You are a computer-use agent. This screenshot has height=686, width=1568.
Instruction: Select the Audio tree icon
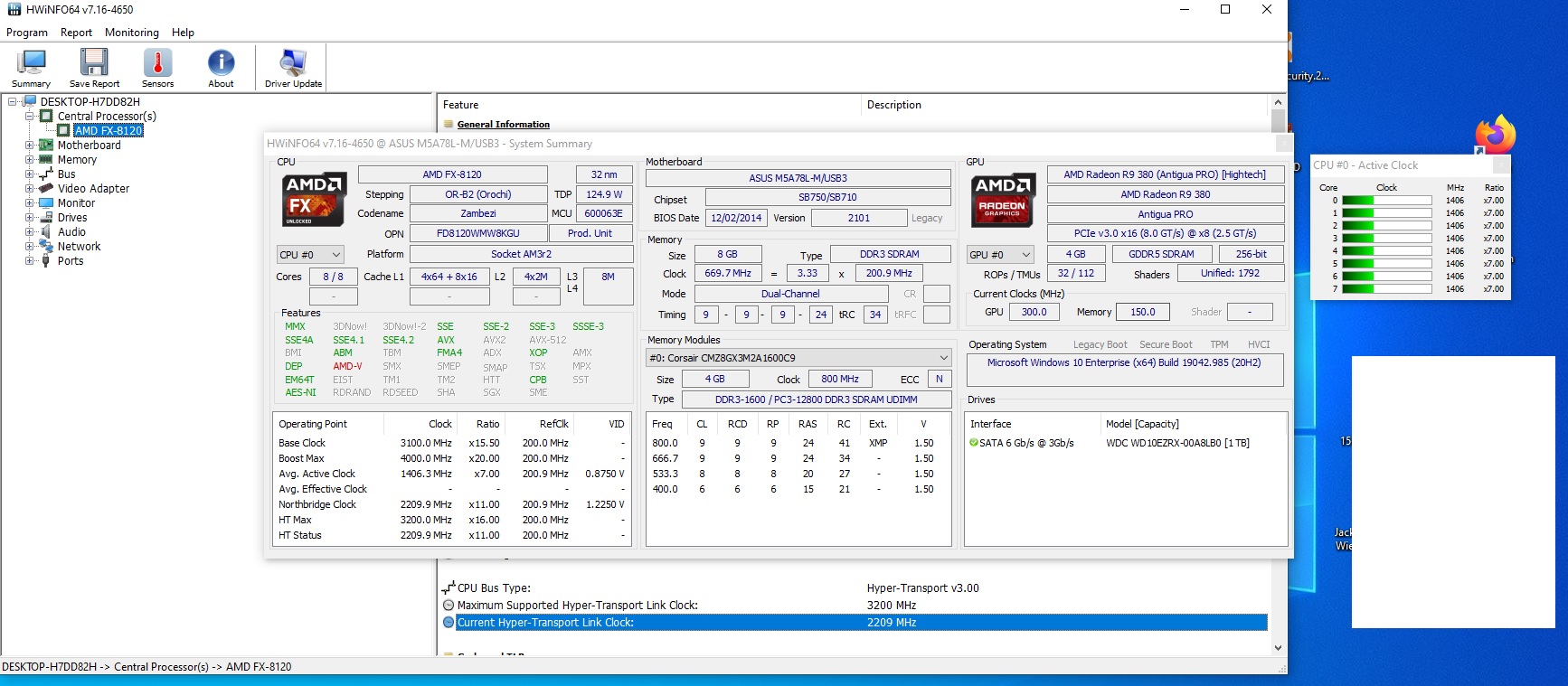(46, 232)
